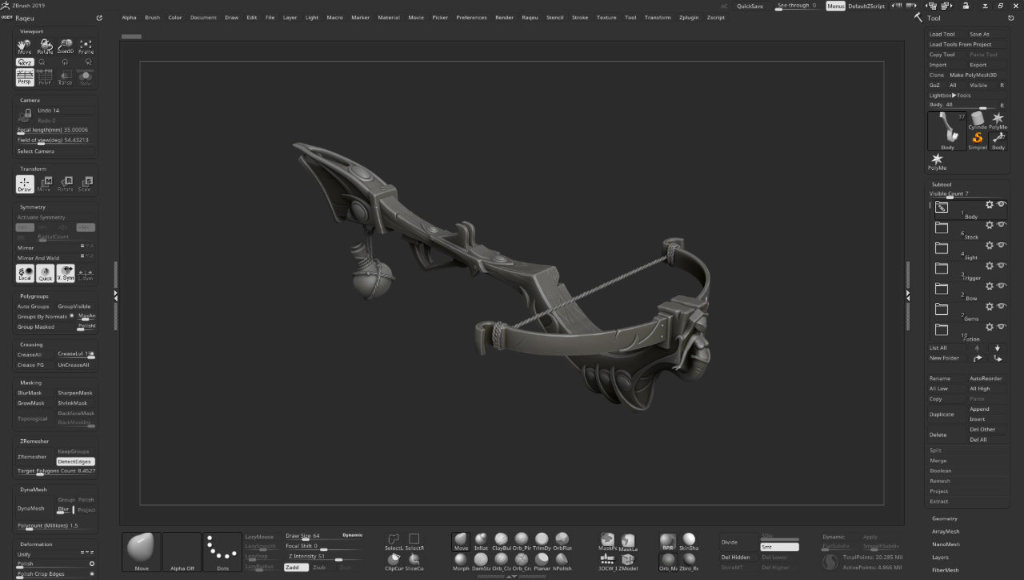Image resolution: width=1024 pixels, height=580 pixels.
Task: Activate the SelectLasso tool
Action: (x=393, y=541)
